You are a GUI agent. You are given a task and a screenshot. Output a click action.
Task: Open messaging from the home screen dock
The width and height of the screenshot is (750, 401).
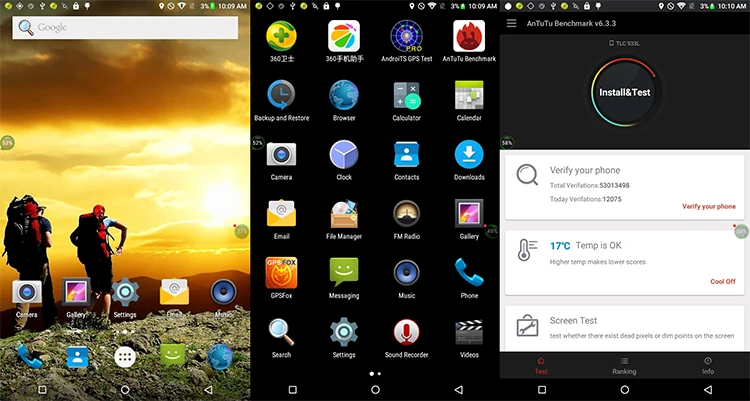(x=173, y=356)
